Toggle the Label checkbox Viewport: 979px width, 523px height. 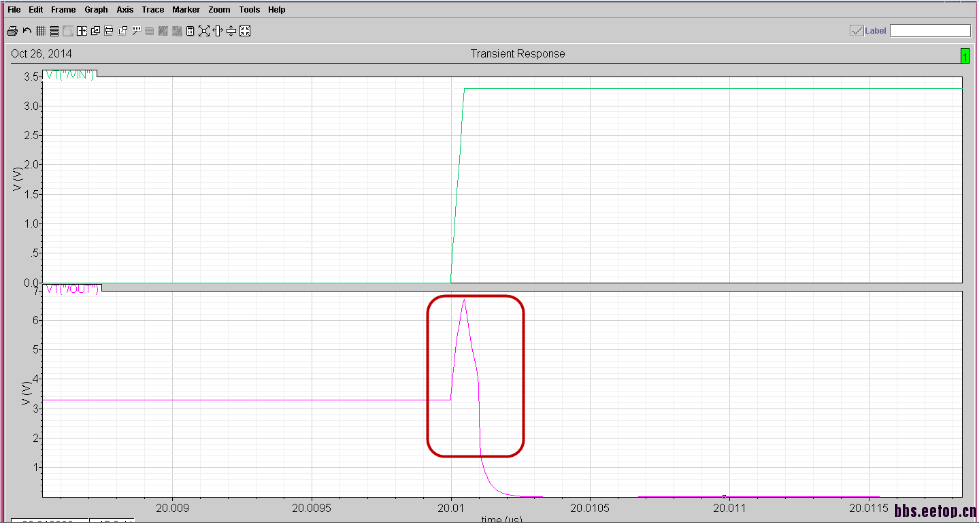pyautogui.click(x=856, y=31)
